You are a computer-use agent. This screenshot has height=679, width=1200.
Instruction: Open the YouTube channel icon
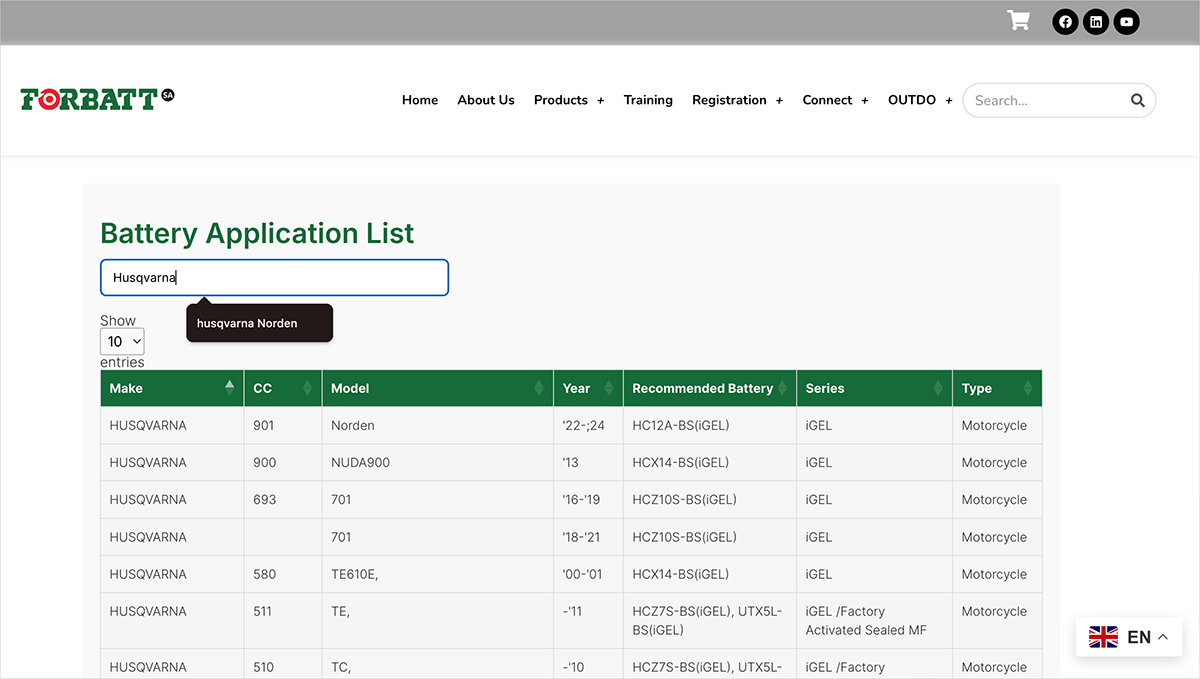[x=1127, y=22]
